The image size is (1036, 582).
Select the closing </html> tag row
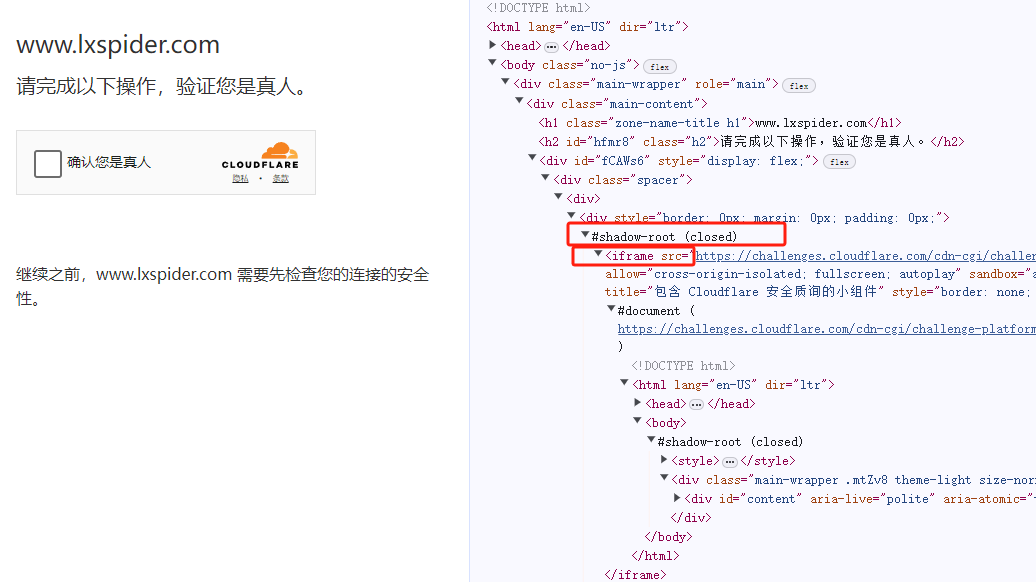[x=655, y=556]
